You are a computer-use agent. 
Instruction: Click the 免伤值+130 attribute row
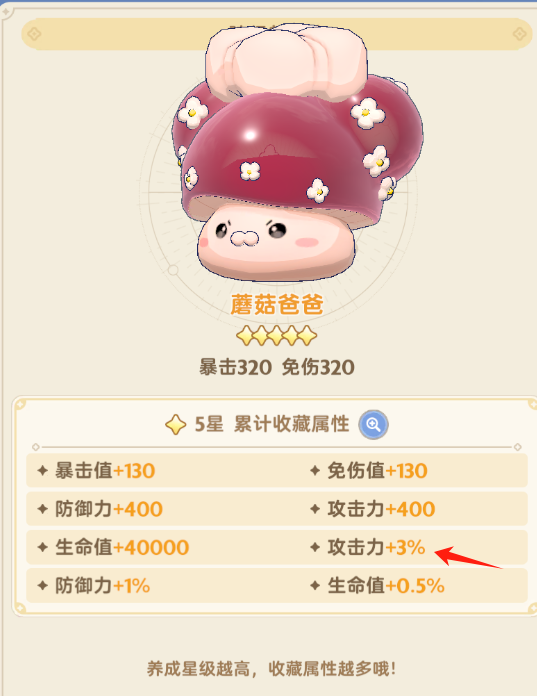coord(369,471)
